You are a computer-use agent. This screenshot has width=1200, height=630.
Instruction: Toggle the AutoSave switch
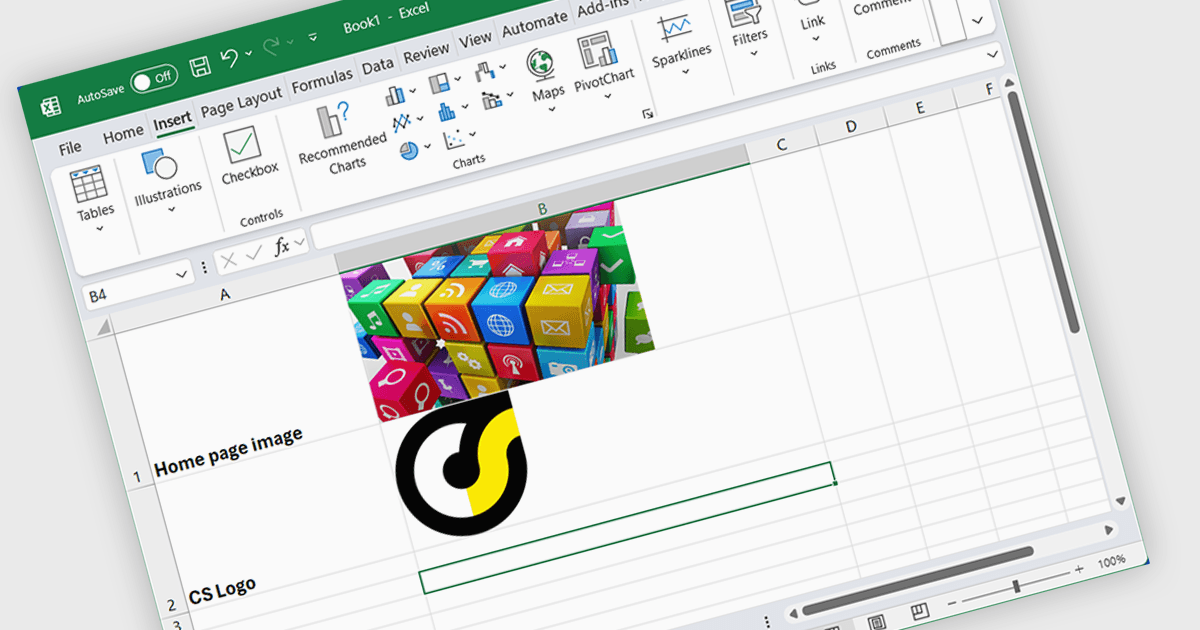[153, 79]
